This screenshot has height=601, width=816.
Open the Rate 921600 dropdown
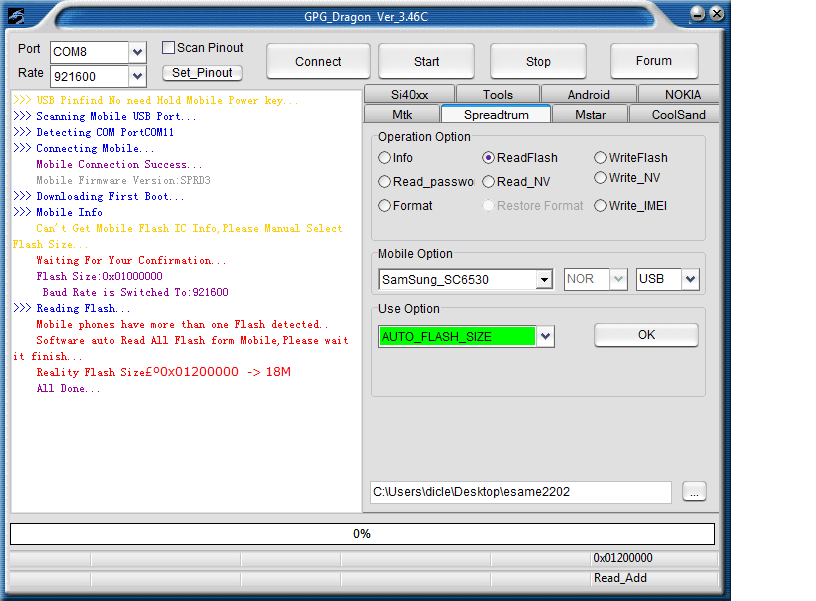pyautogui.click(x=137, y=76)
